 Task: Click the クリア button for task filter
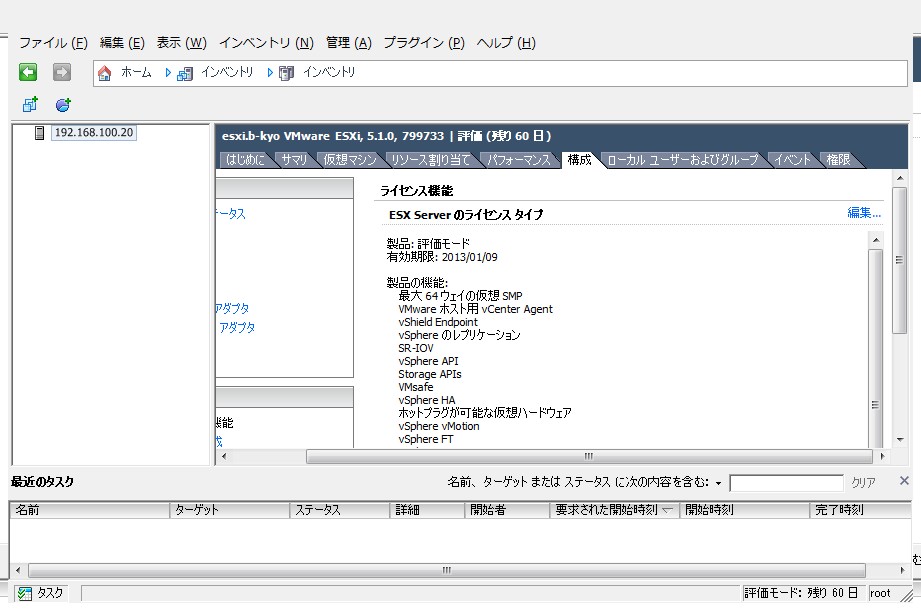(x=863, y=482)
